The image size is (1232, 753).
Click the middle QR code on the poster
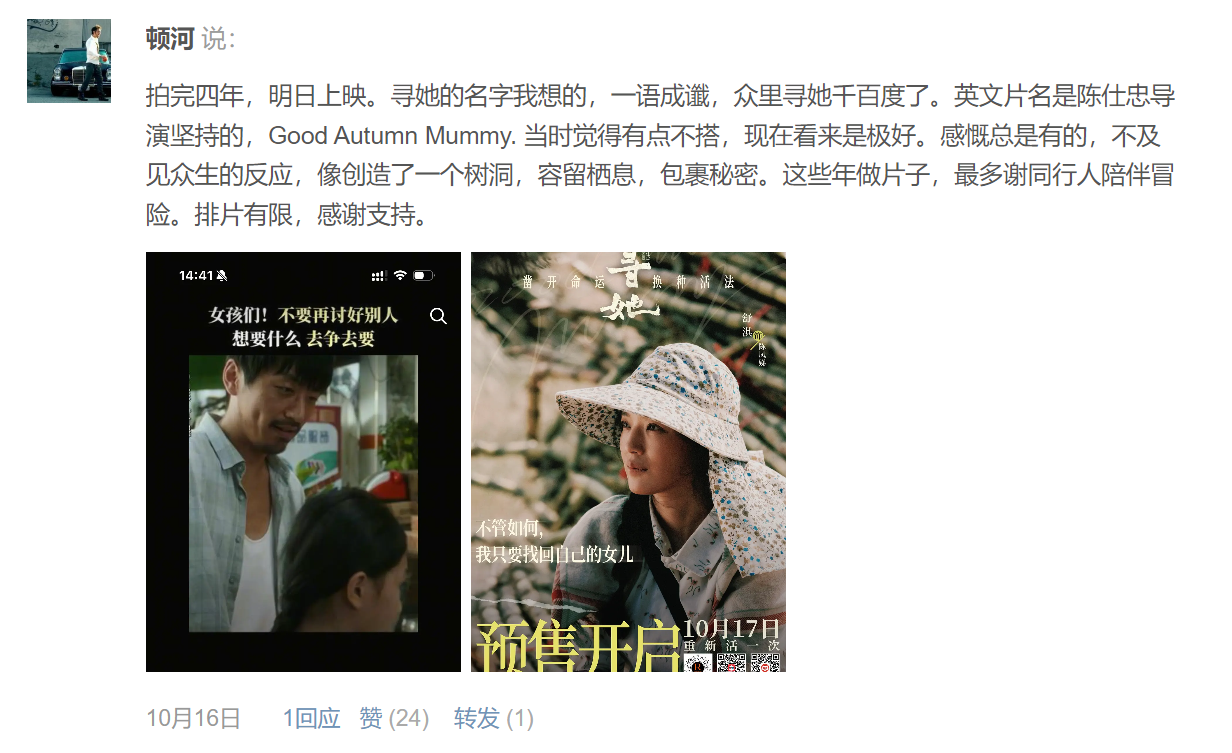click(x=732, y=663)
